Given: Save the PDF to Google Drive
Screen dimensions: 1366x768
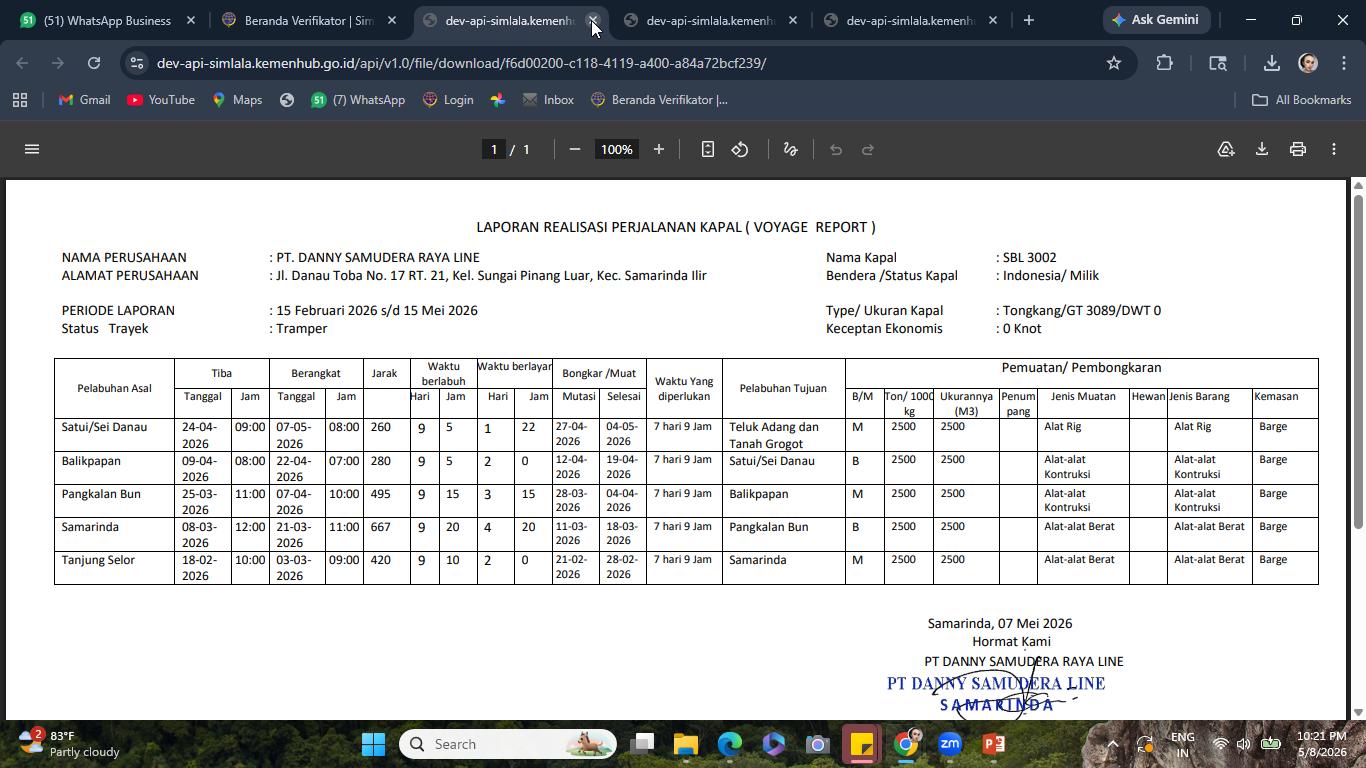Looking at the screenshot, I should click(1226, 149).
